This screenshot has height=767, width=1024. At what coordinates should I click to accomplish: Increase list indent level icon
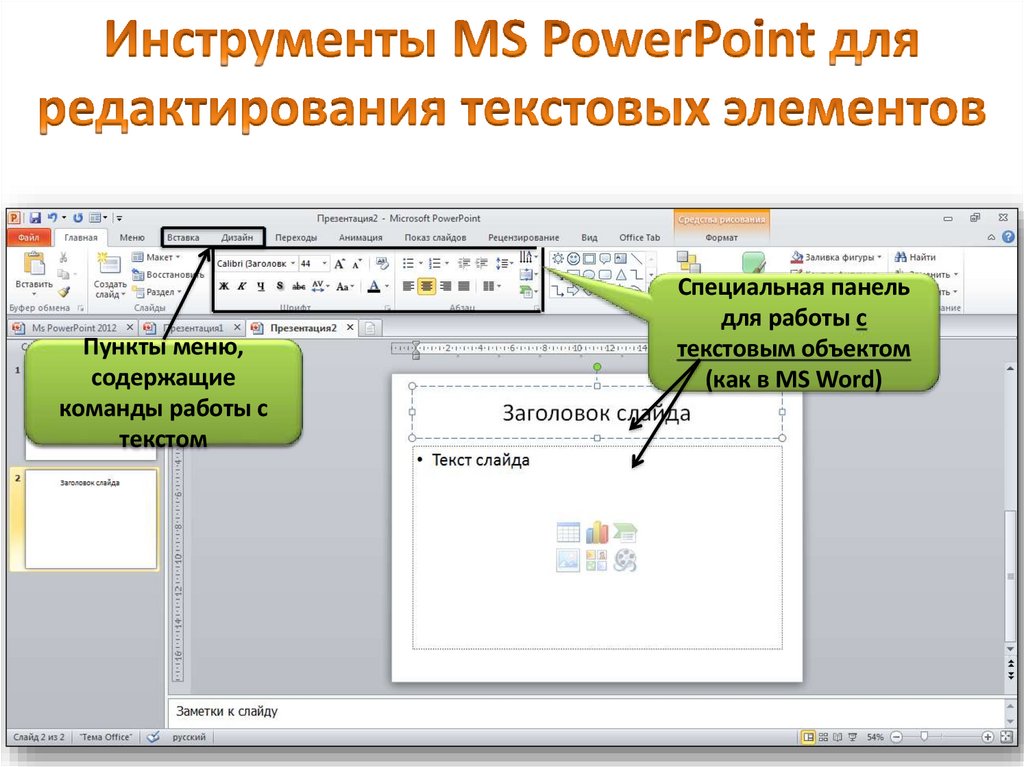tap(481, 263)
